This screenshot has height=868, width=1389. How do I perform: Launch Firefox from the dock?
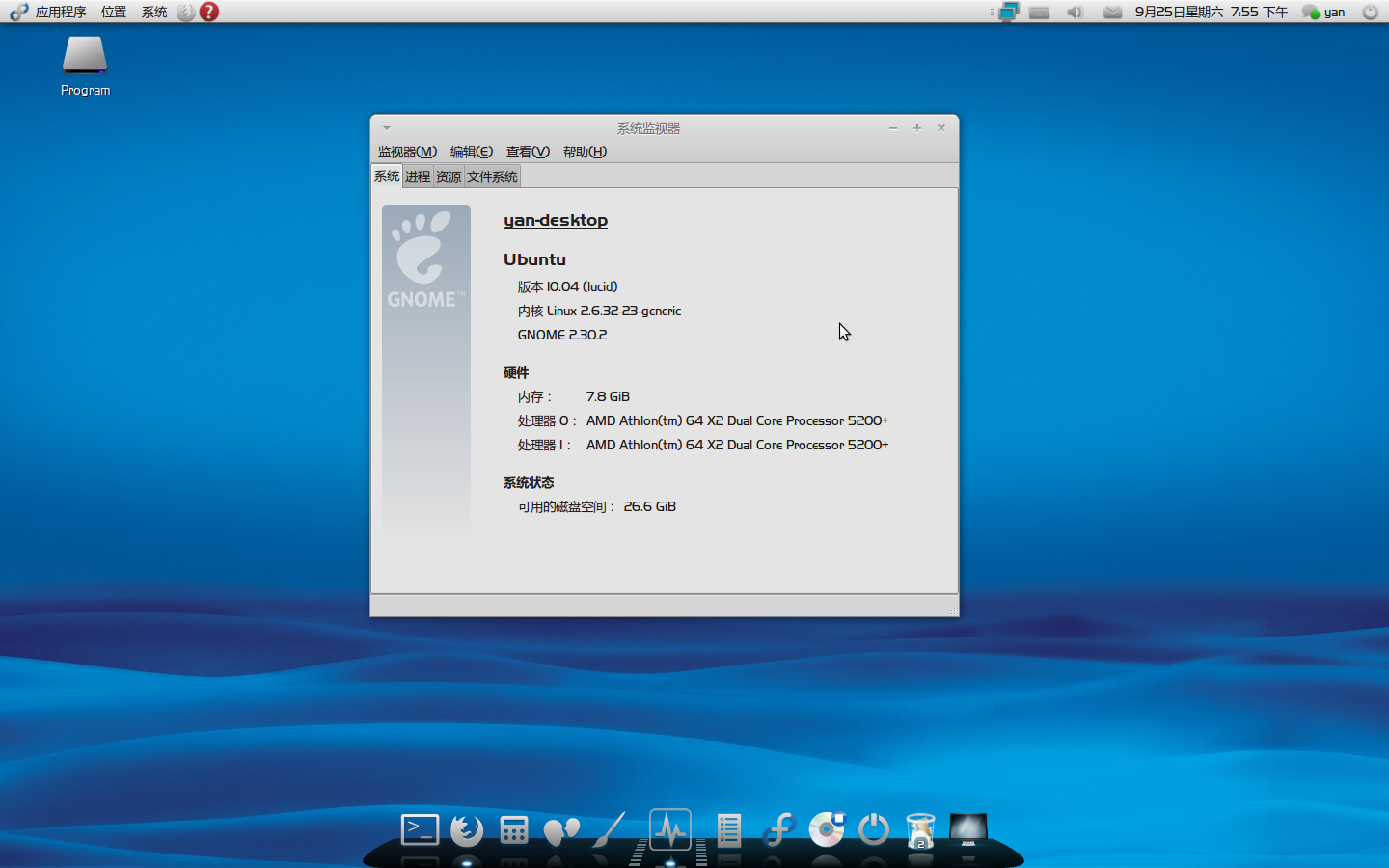(x=467, y=829)
